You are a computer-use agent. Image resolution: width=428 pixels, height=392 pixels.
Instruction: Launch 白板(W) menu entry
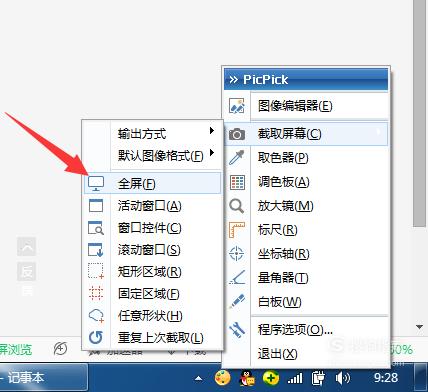(x=306, y=302)
